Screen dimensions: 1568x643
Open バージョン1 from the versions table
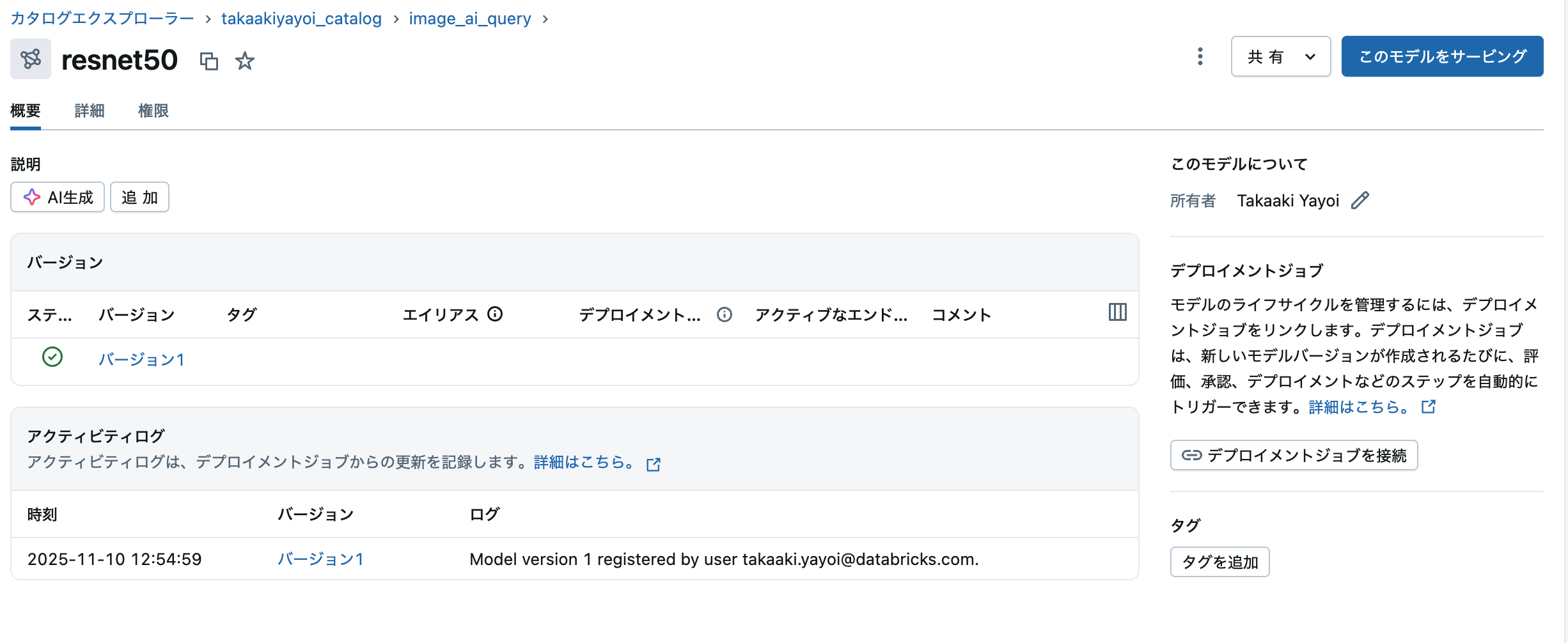tap(142, 359)
